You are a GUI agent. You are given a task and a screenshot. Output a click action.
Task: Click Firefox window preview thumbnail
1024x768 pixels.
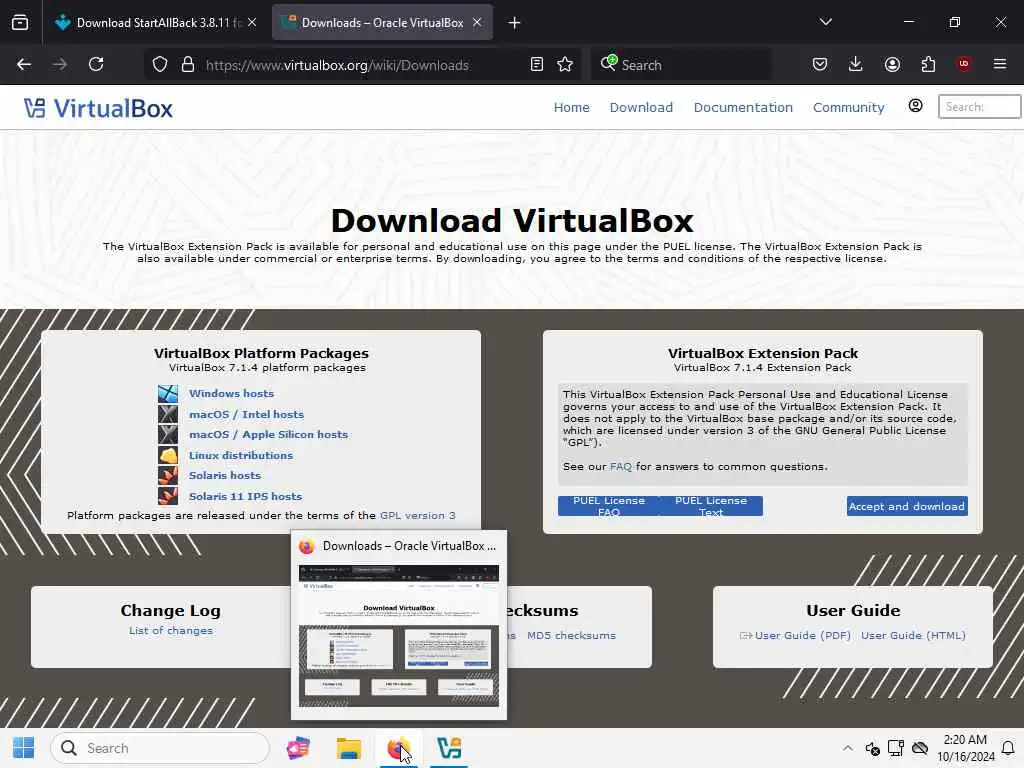pyautogui.click(x=398, y=636)
